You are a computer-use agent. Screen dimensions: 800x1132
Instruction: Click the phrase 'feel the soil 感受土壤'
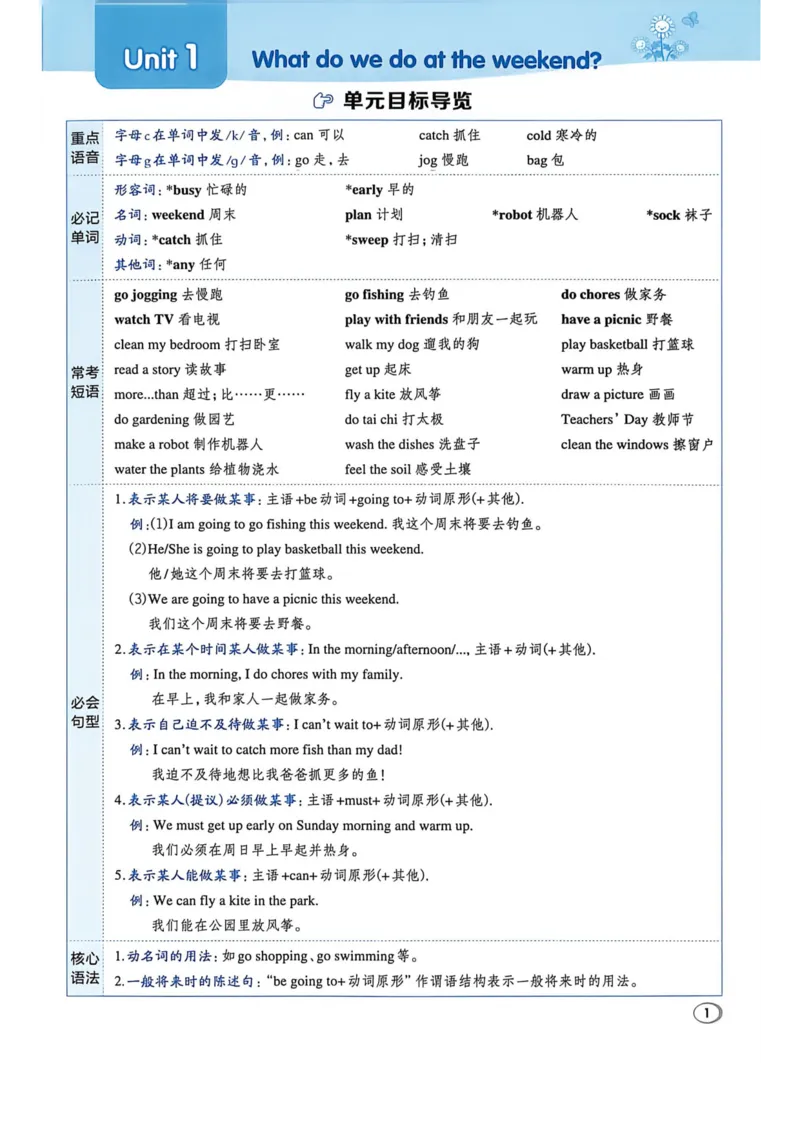tap(408, 469)
